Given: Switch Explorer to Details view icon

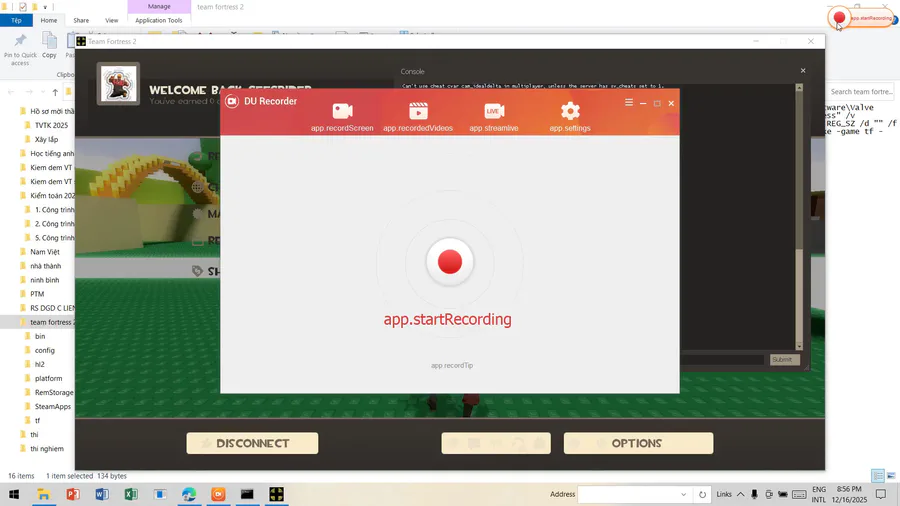Looking at the screenshot, I should pos(878,476).
